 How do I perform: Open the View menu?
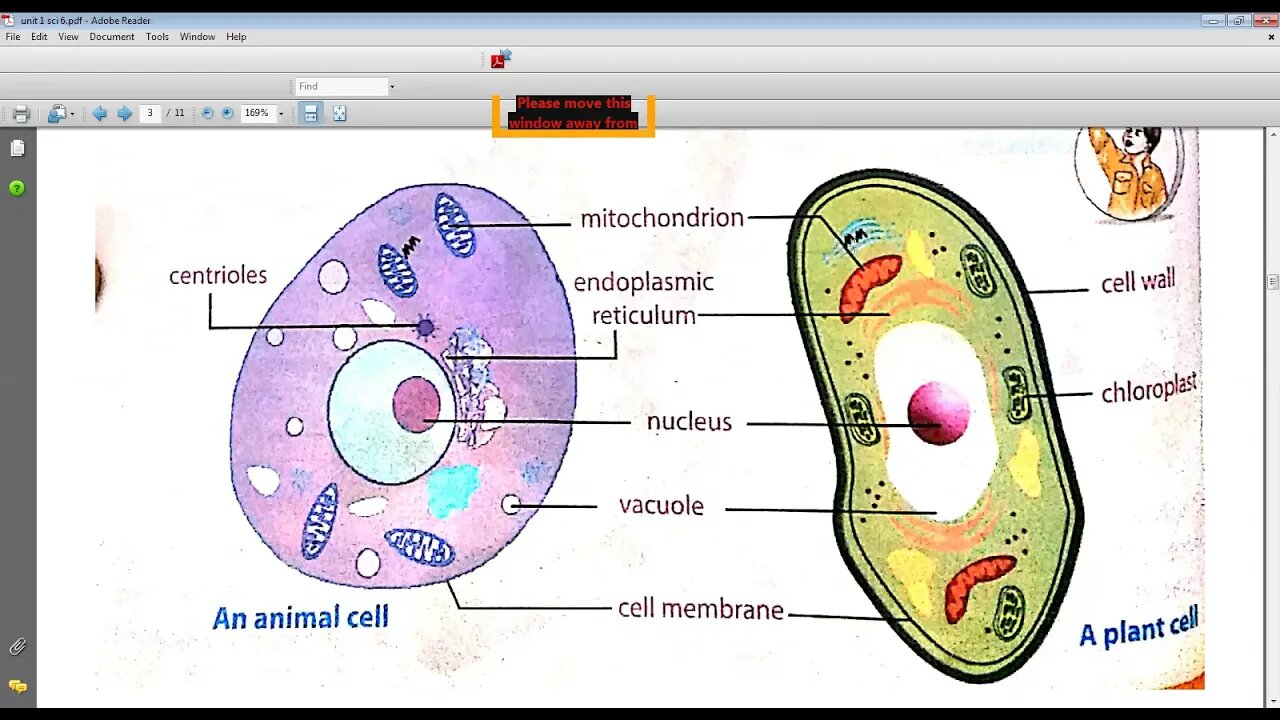(68, 37)
